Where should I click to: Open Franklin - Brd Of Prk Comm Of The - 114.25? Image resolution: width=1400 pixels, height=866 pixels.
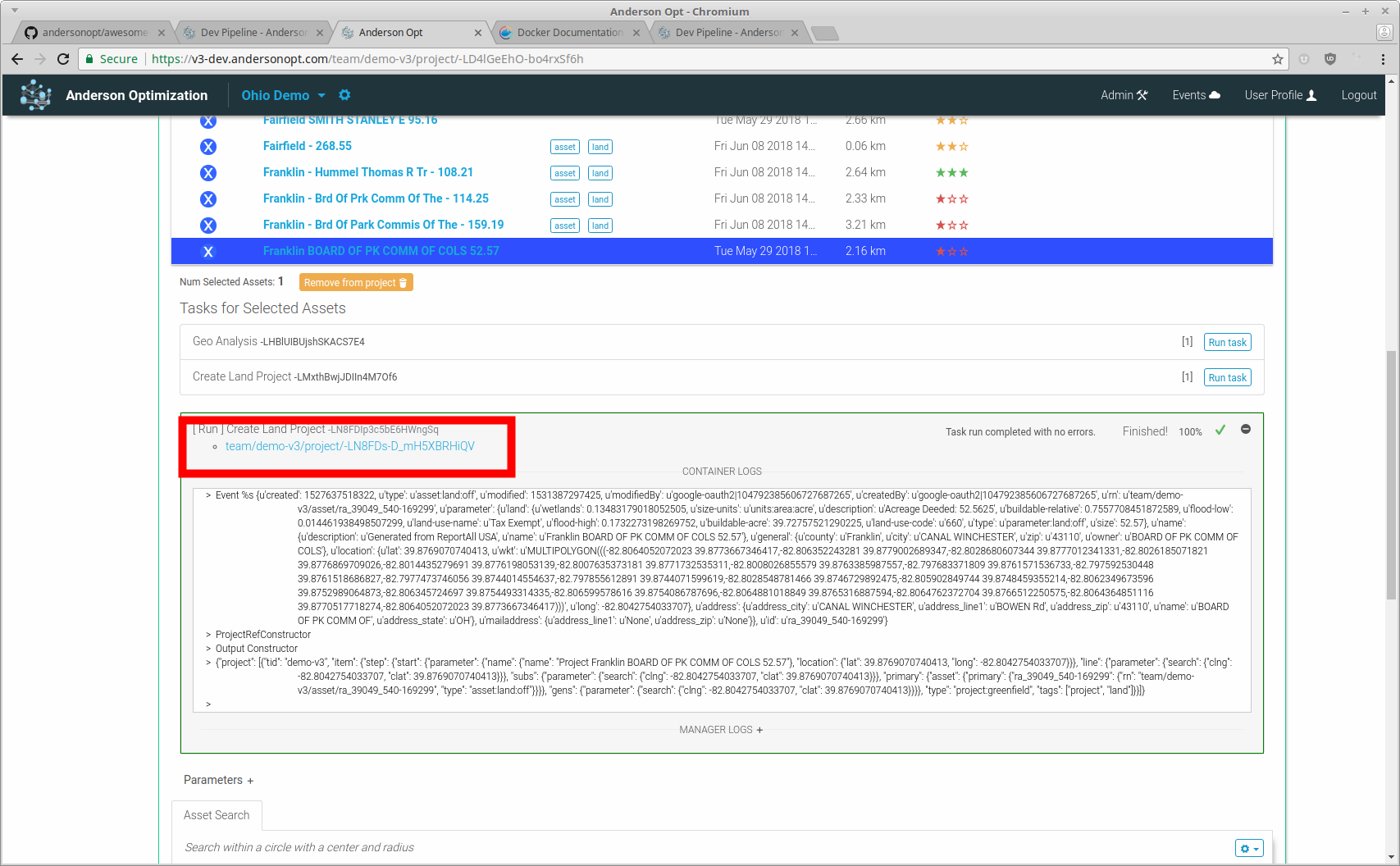click(x=376, y=198)
